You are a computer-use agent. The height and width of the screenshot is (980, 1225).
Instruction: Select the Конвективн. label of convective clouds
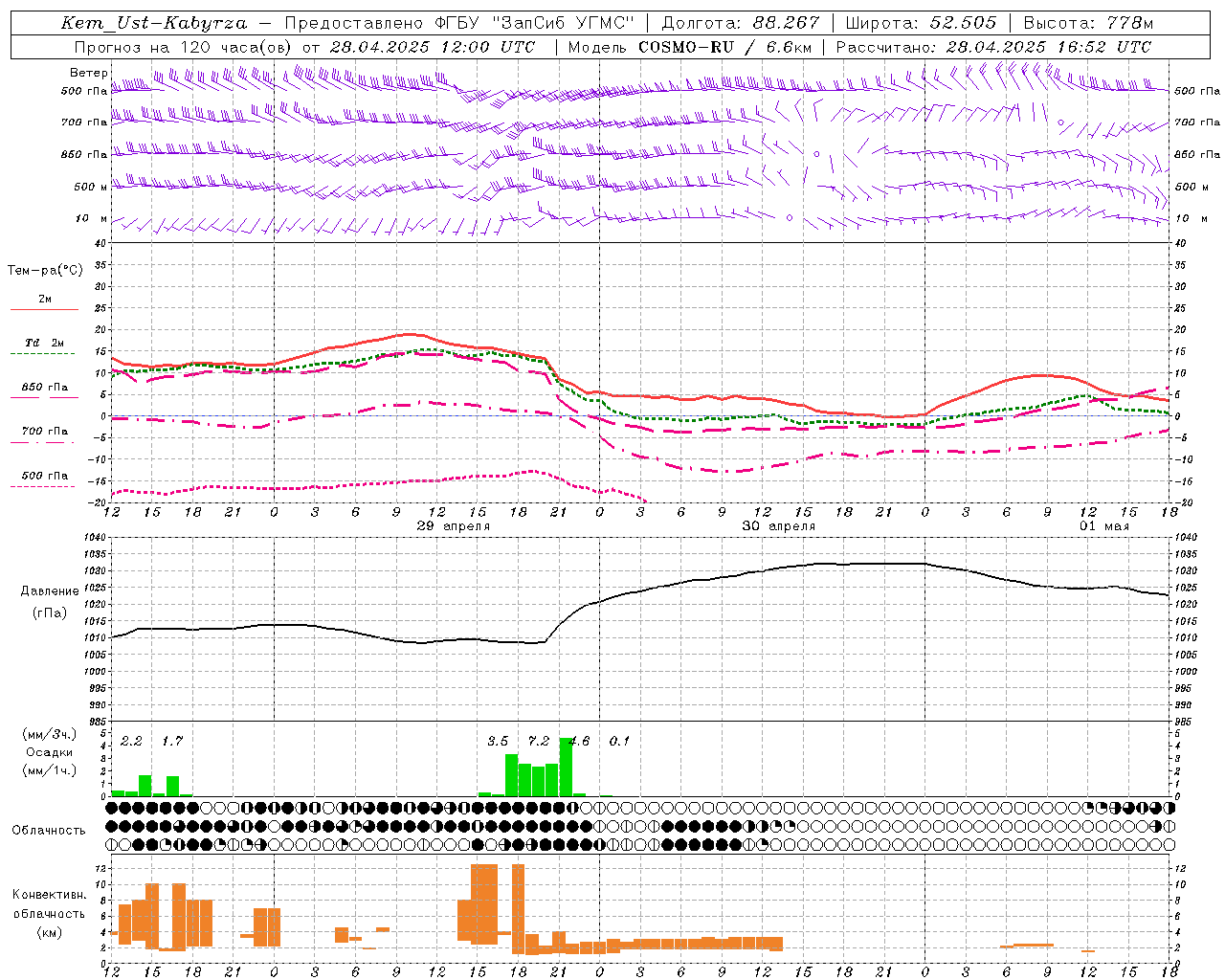pyautogui.click(x=50, y=895)
